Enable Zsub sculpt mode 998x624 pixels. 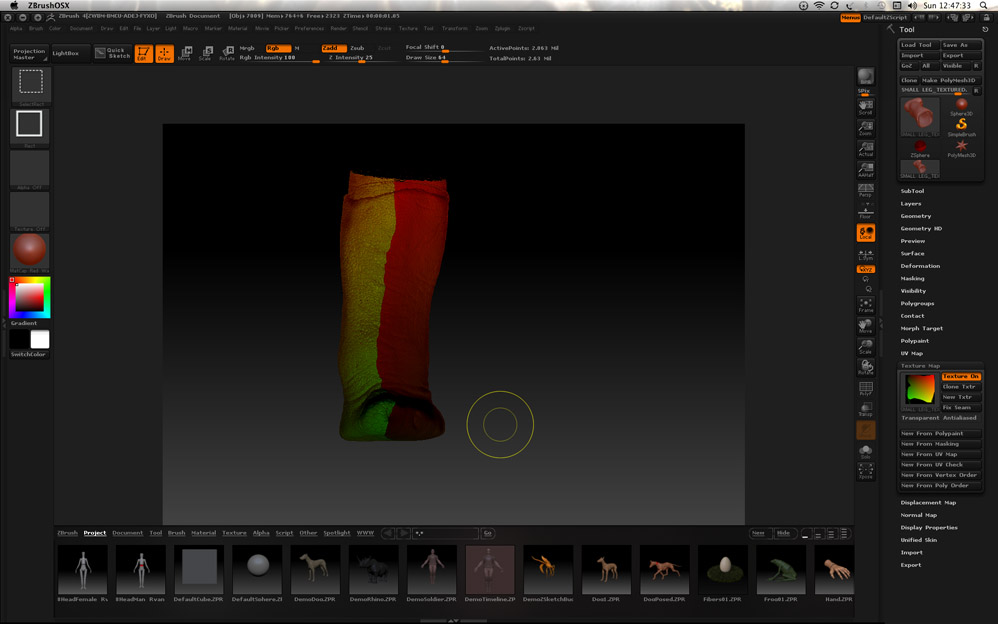358,48
